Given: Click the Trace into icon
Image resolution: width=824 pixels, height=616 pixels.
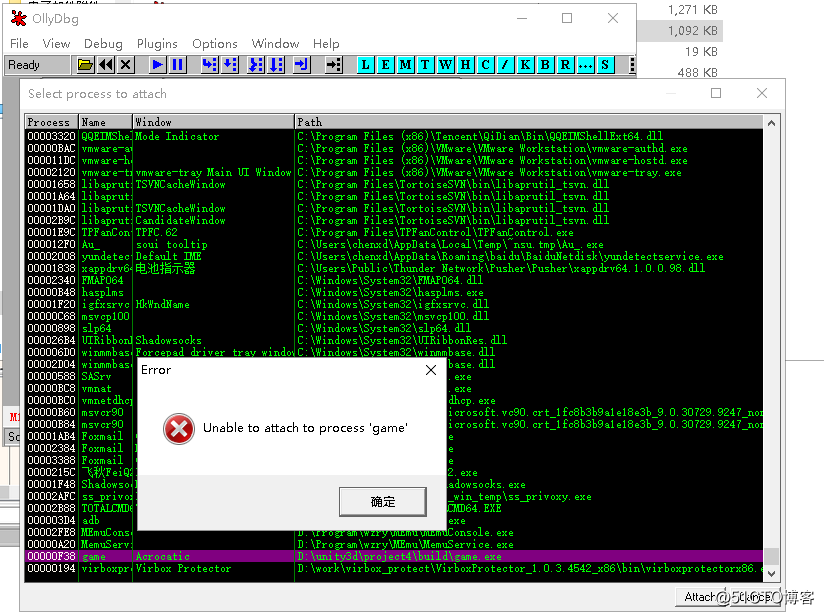Looking at the screenshot, I should [255, 65].
